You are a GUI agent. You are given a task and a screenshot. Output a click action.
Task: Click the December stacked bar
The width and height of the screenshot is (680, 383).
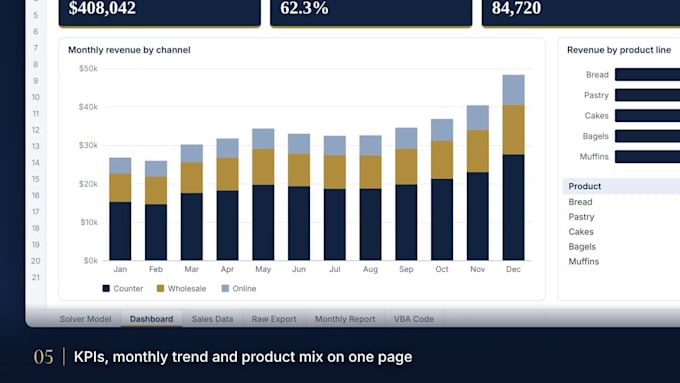click(513, 167)
